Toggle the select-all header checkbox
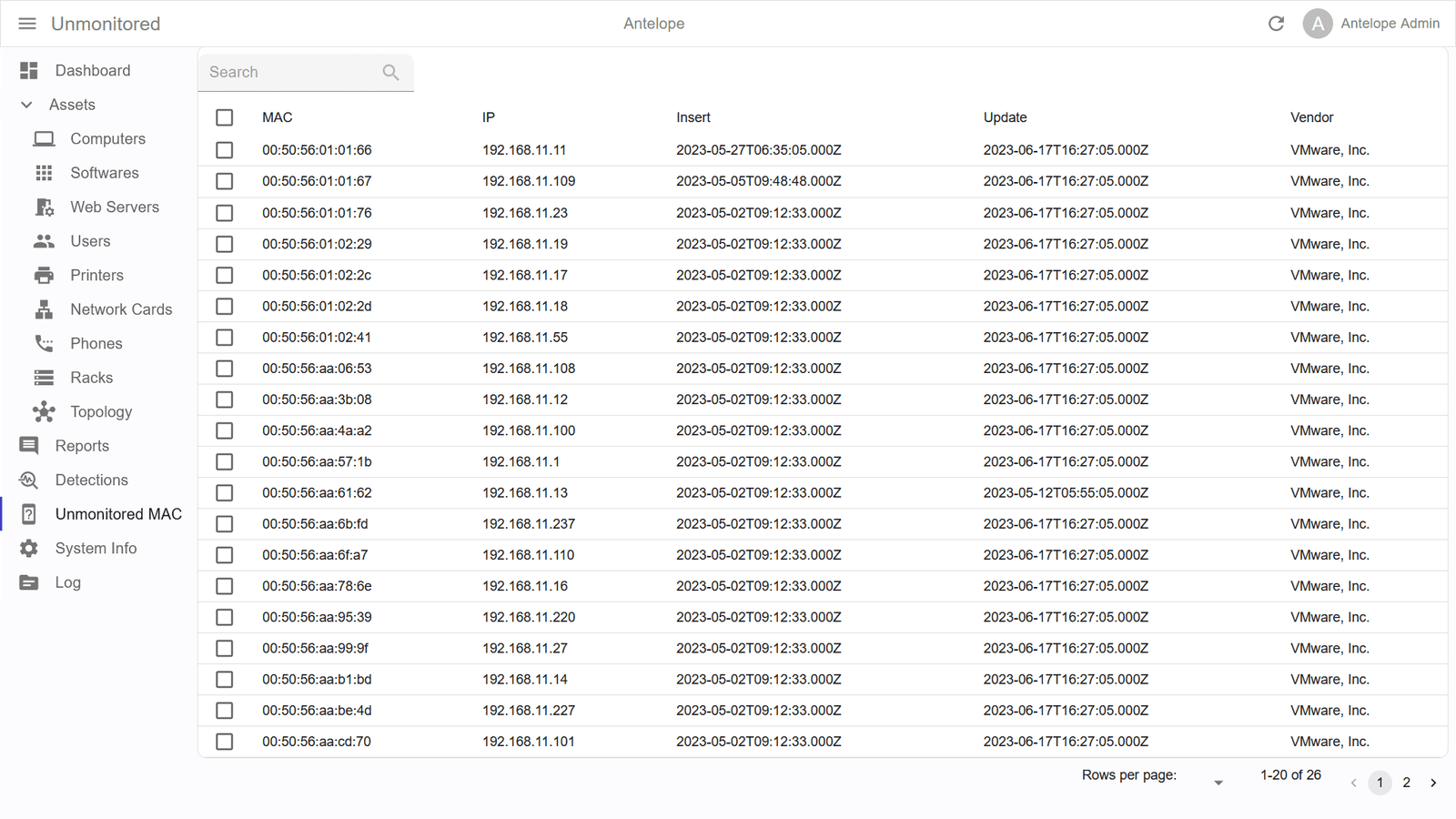Image resolution: width=1456 pixels, height=819 pixels. (225, 117)
